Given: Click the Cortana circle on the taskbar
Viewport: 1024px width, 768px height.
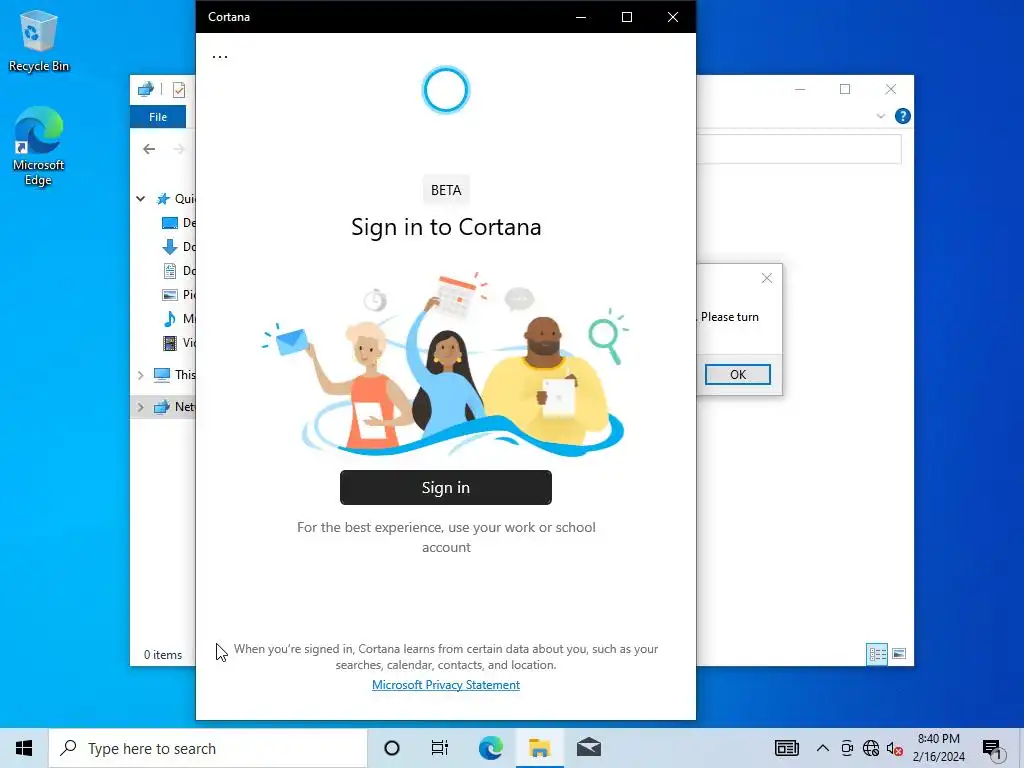Looking at the screenshot, I should click(x=392, y=748).
